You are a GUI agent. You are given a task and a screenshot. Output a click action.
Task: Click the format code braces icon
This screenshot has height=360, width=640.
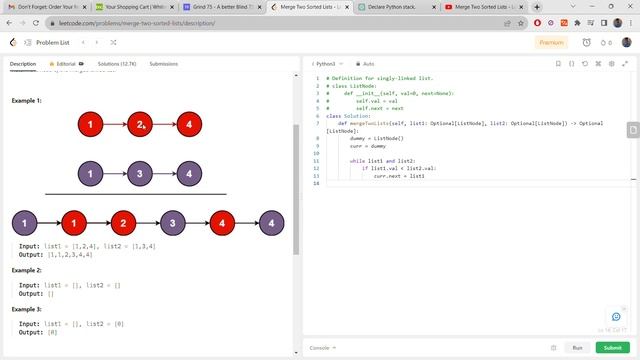pos(571,64)
